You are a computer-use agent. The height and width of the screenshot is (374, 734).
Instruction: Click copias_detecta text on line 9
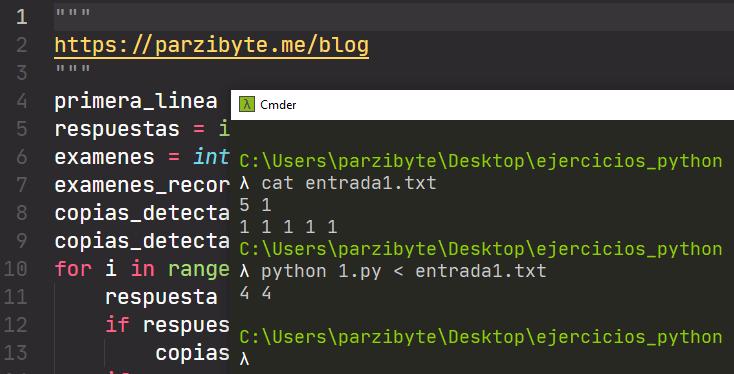coord(142,242)
